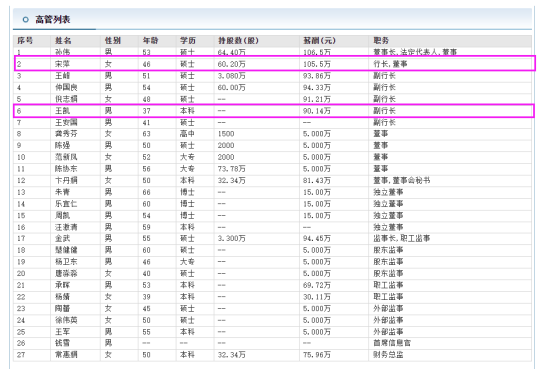Screen dimensions: 547x369
Task: Click the age 37 in row 6
Action: tap(147, 111)
